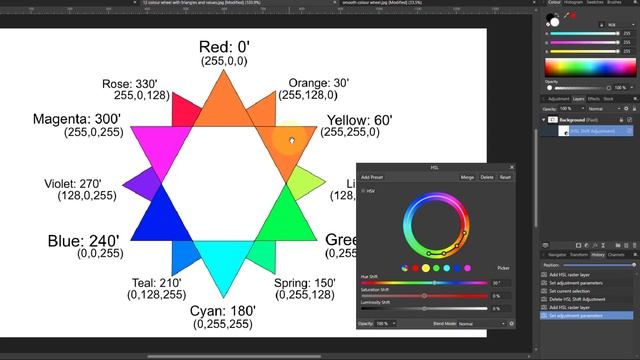
Task: Click the layer blend options gear icon
Action: tap(626, 109)
